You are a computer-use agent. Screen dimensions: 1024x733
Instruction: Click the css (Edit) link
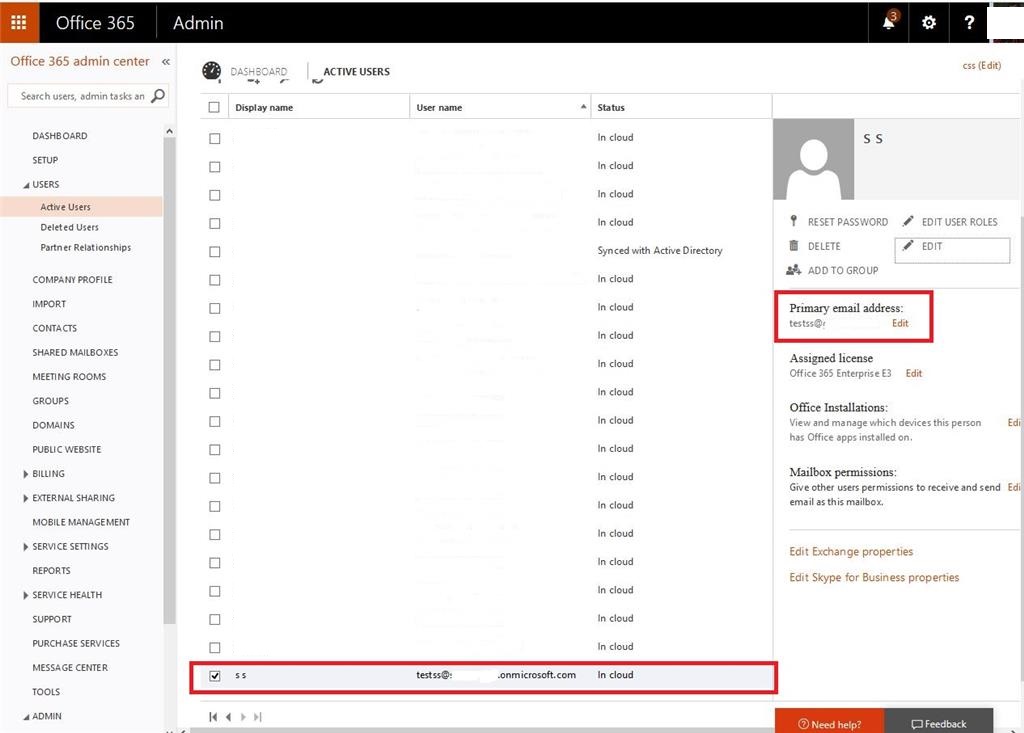(x=982, y=65)
